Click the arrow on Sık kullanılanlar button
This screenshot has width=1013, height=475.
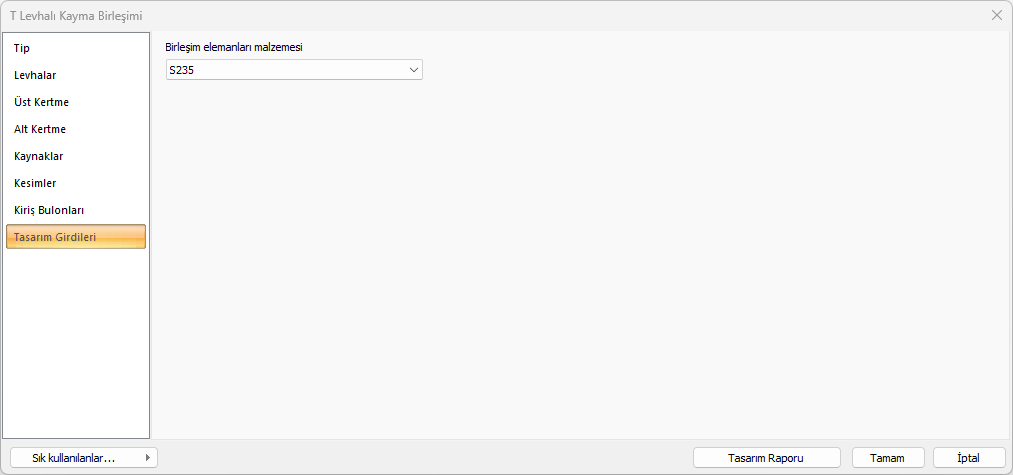pyautogui.click(x=148, y=458)
